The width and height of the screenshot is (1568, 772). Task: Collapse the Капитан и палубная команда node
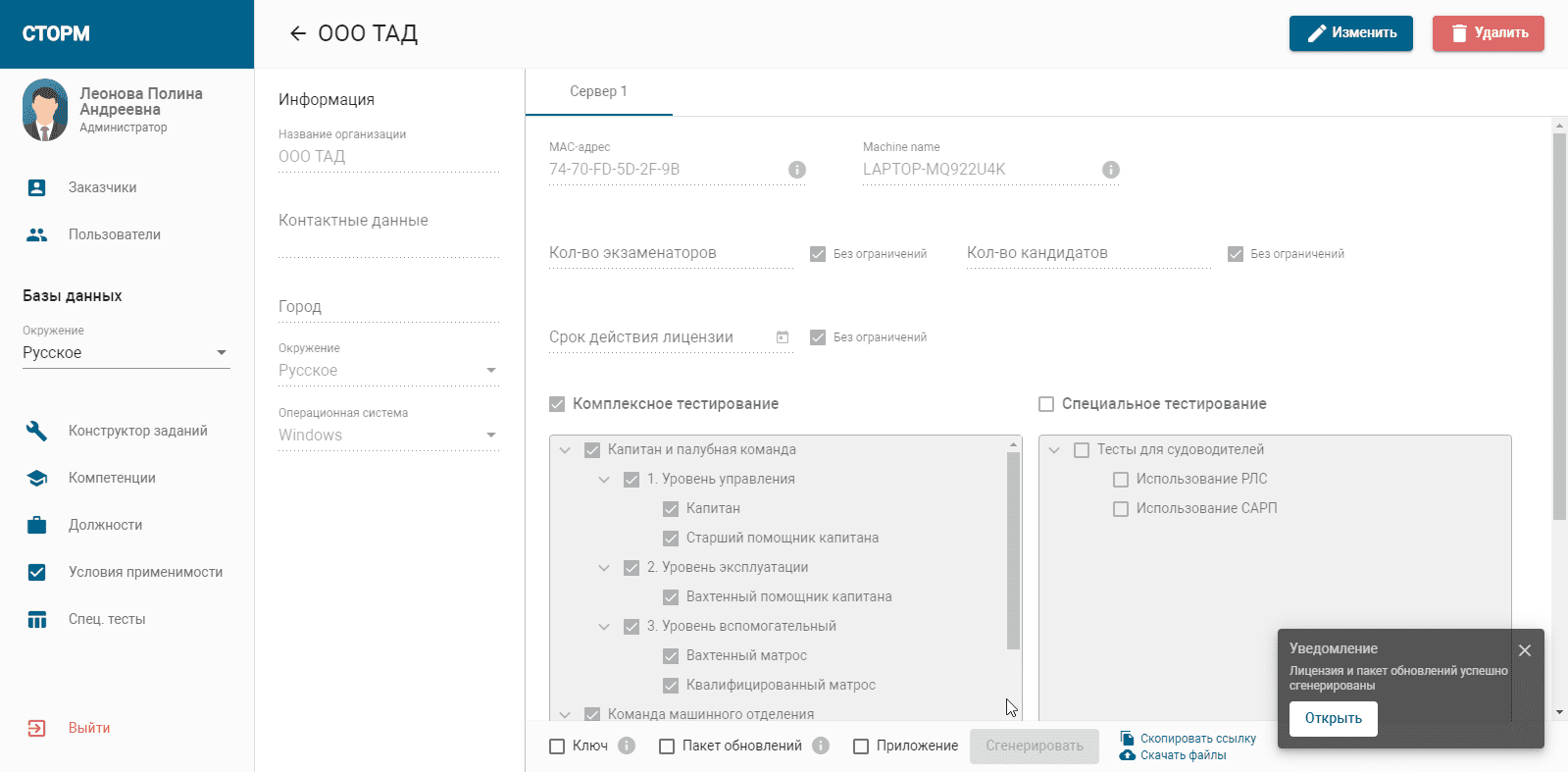pyautogui.click(x=565, y=450)
